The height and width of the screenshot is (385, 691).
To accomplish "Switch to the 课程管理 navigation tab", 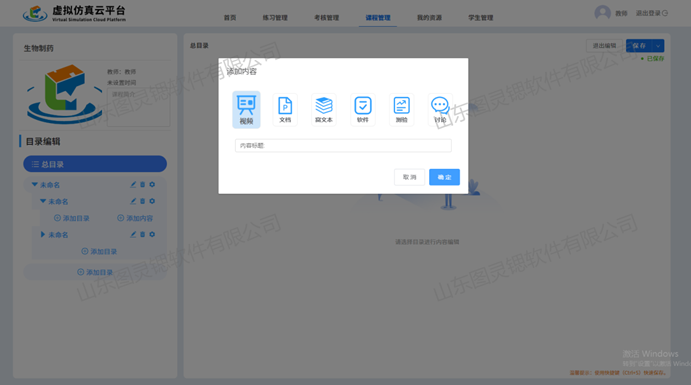I will (x=378, y=18).
